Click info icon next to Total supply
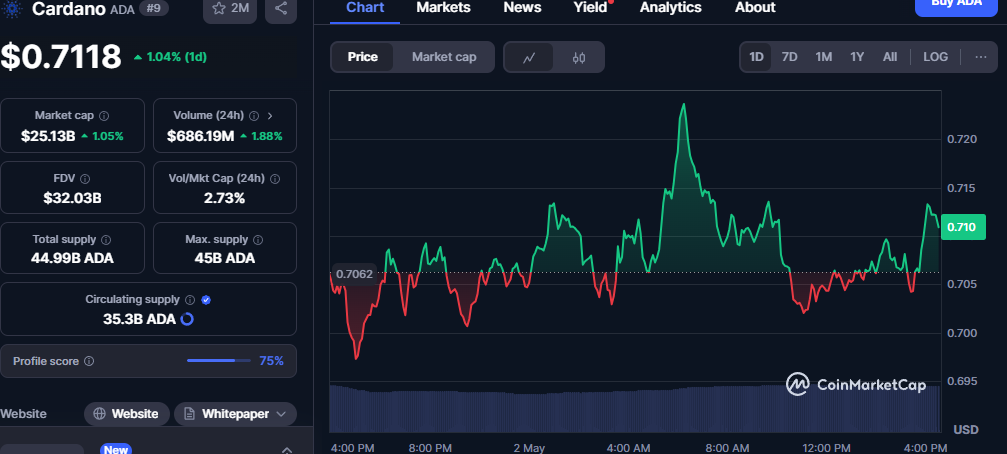 point(106,240)
